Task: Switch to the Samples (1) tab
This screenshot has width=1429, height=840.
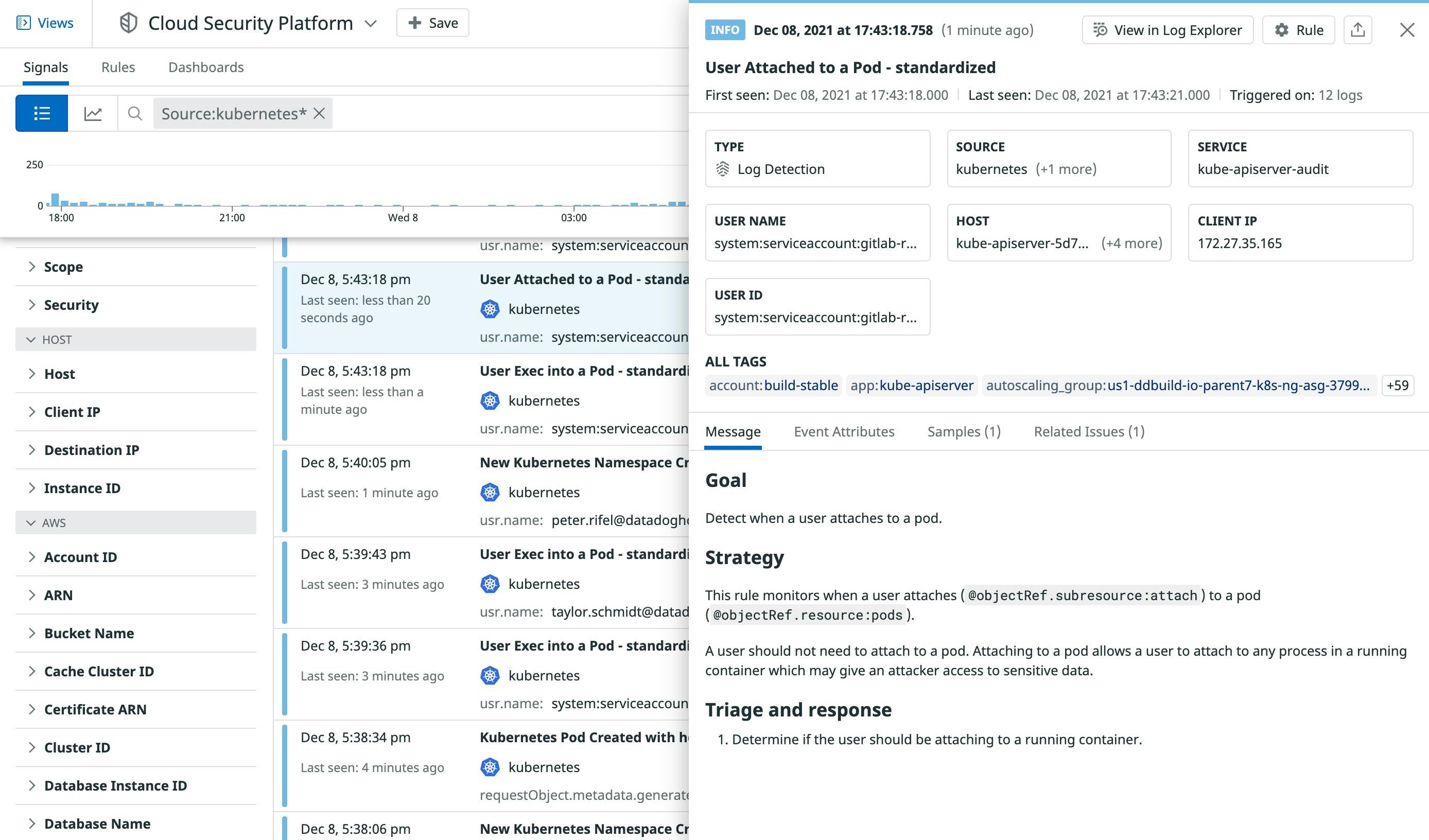Action: click(x=964, y=432)
